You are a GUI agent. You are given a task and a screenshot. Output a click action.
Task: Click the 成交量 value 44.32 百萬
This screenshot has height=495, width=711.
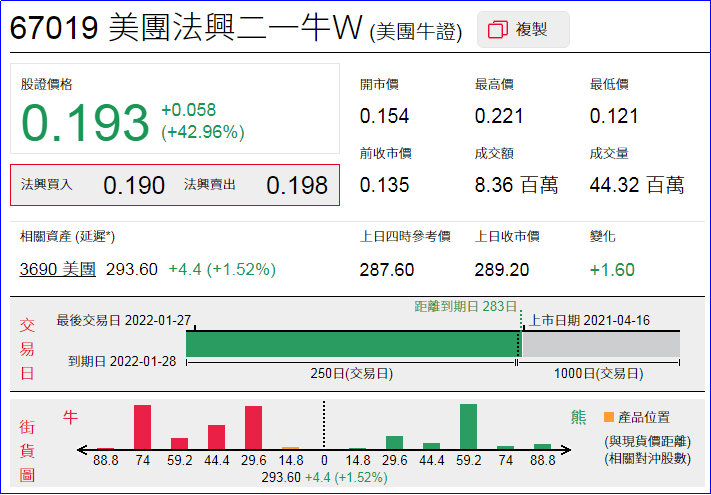tap(637, 185)
